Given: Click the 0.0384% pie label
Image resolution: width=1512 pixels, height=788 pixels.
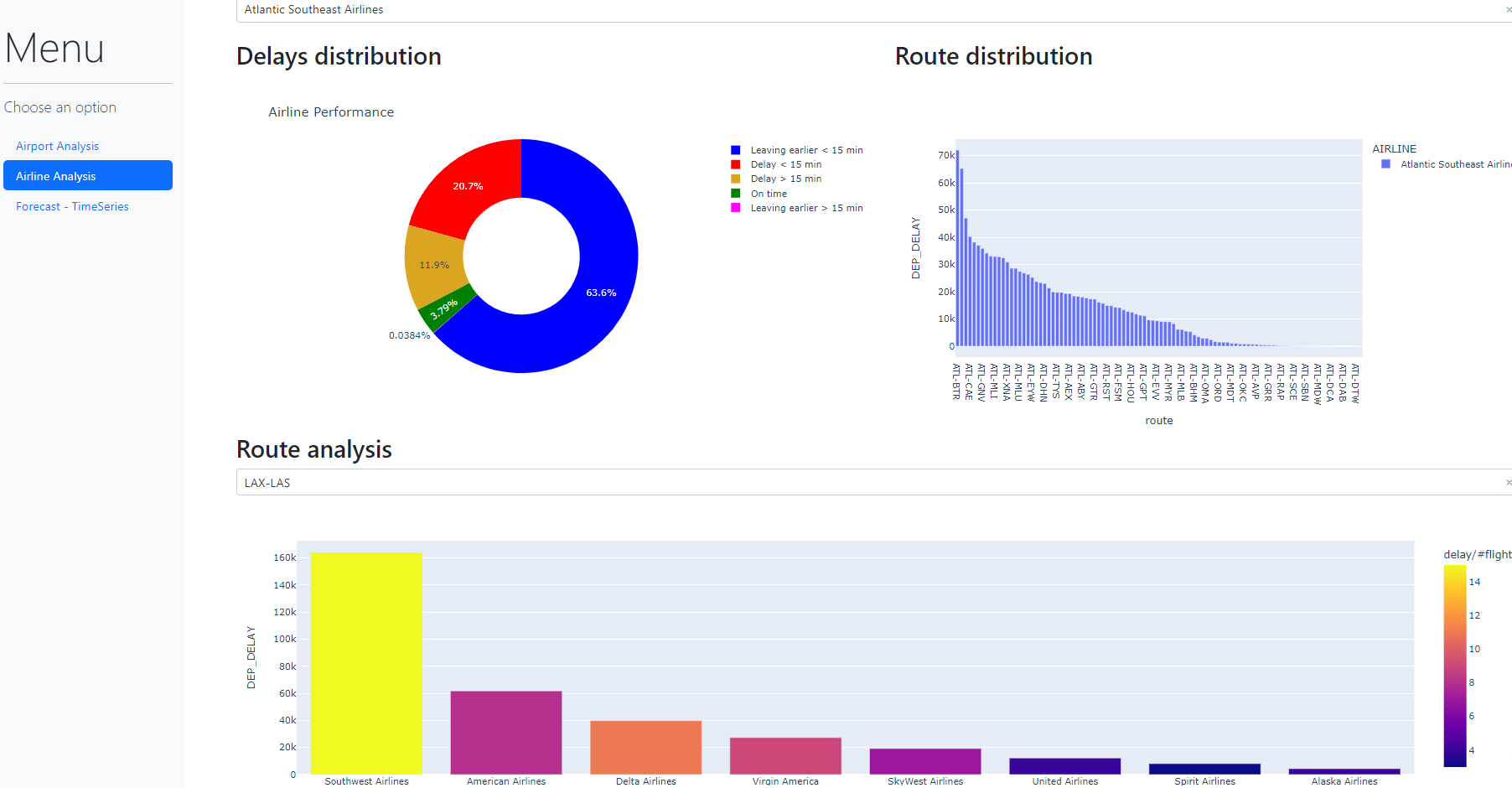Looking at the screenshot, I should [409, 335].
